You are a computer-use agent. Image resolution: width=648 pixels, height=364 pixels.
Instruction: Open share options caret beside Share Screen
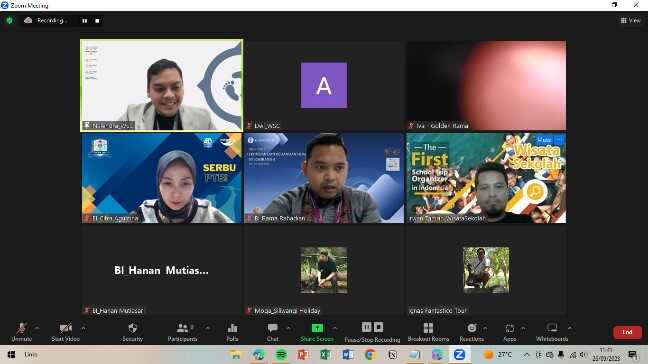335,328
